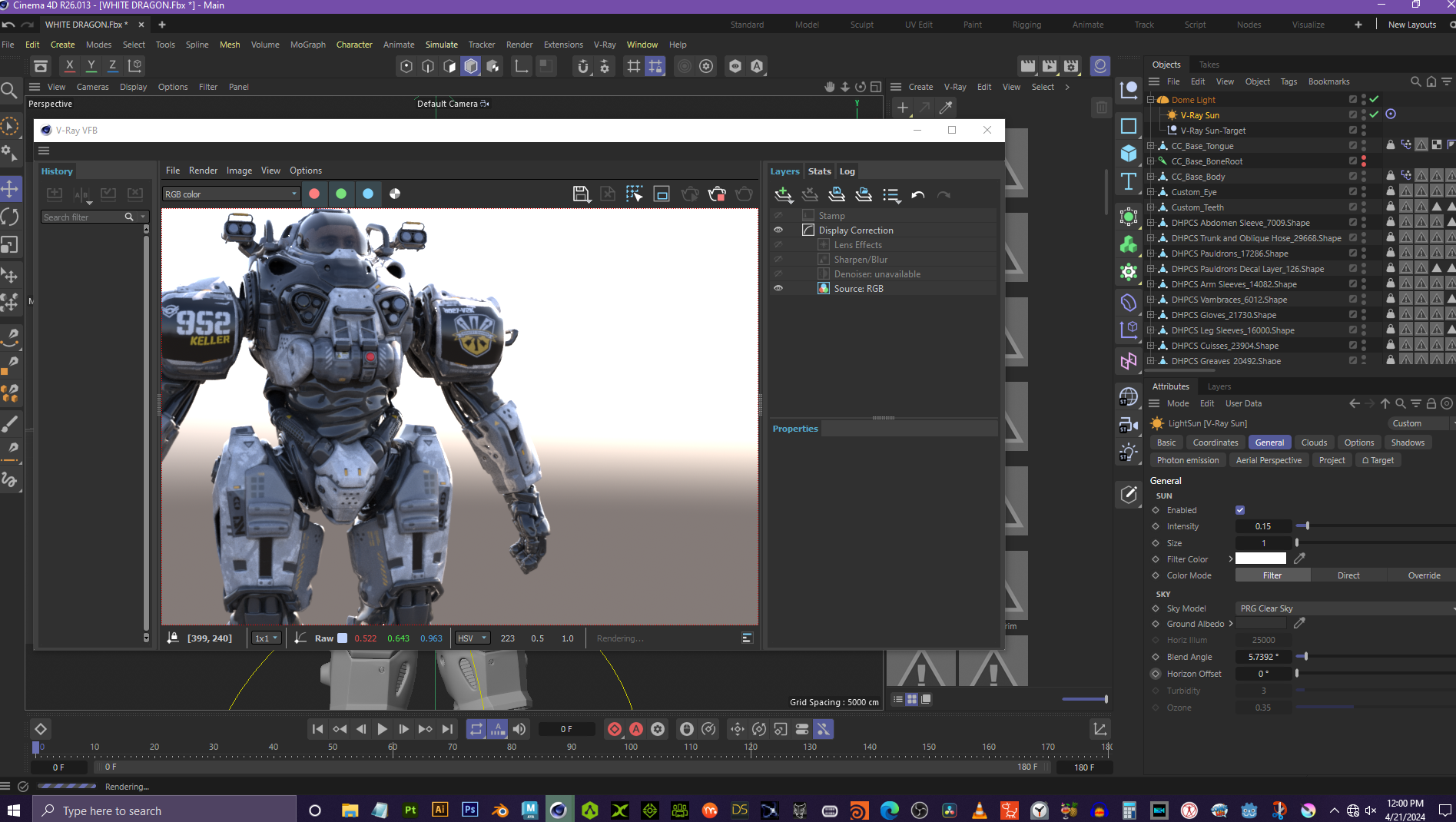Open the HSV color mode dropdown
1456x822 pixels.
pyautogui.click(x=473, y=638)
